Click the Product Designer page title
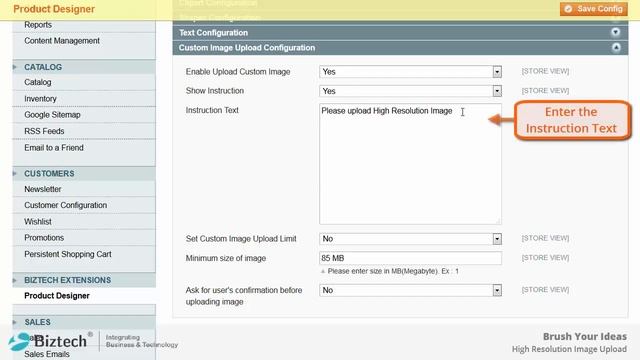640x360 pixels. coord(54,9)
